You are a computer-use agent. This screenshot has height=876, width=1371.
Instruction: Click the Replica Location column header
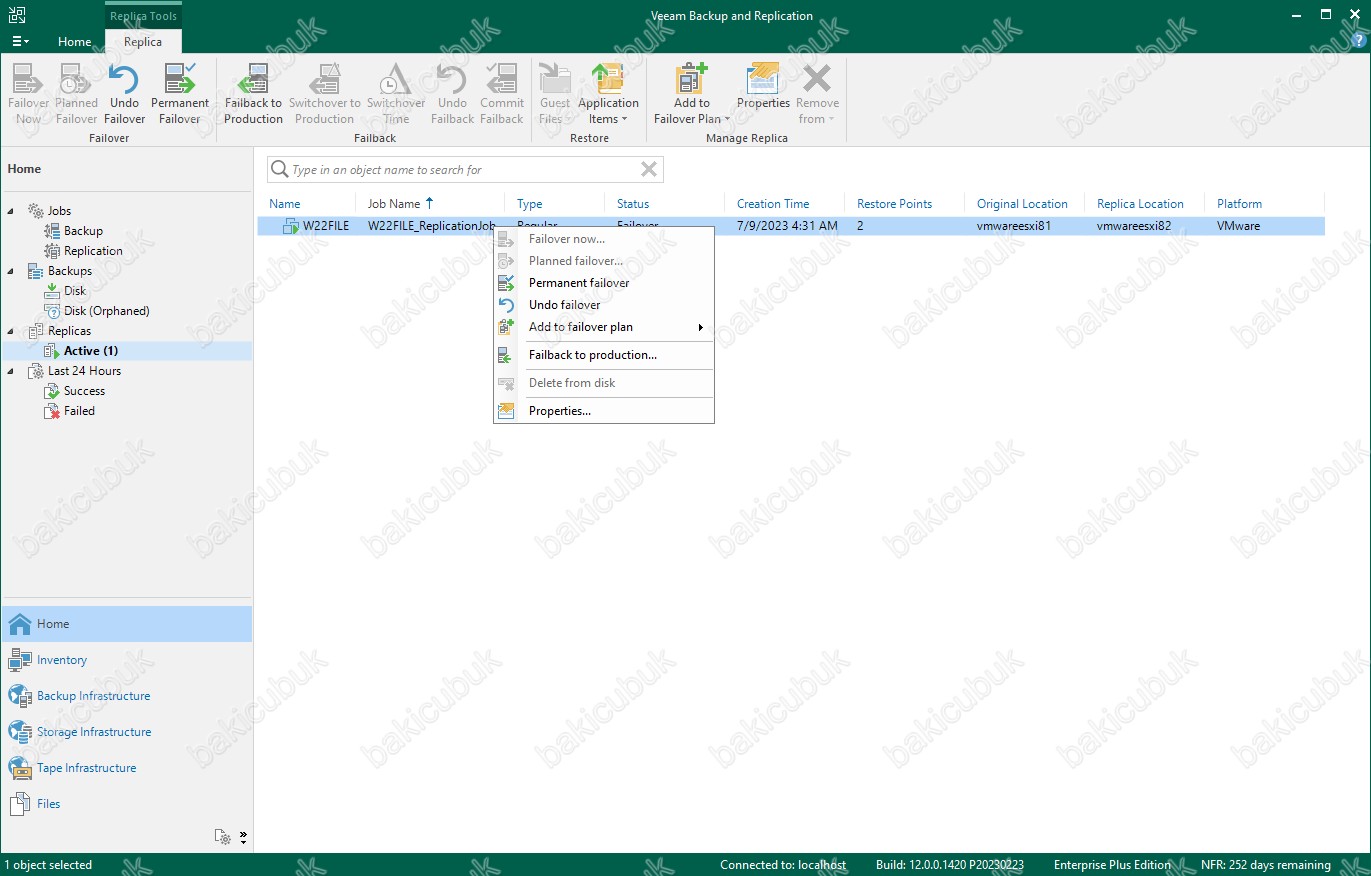pos(1140,204)
